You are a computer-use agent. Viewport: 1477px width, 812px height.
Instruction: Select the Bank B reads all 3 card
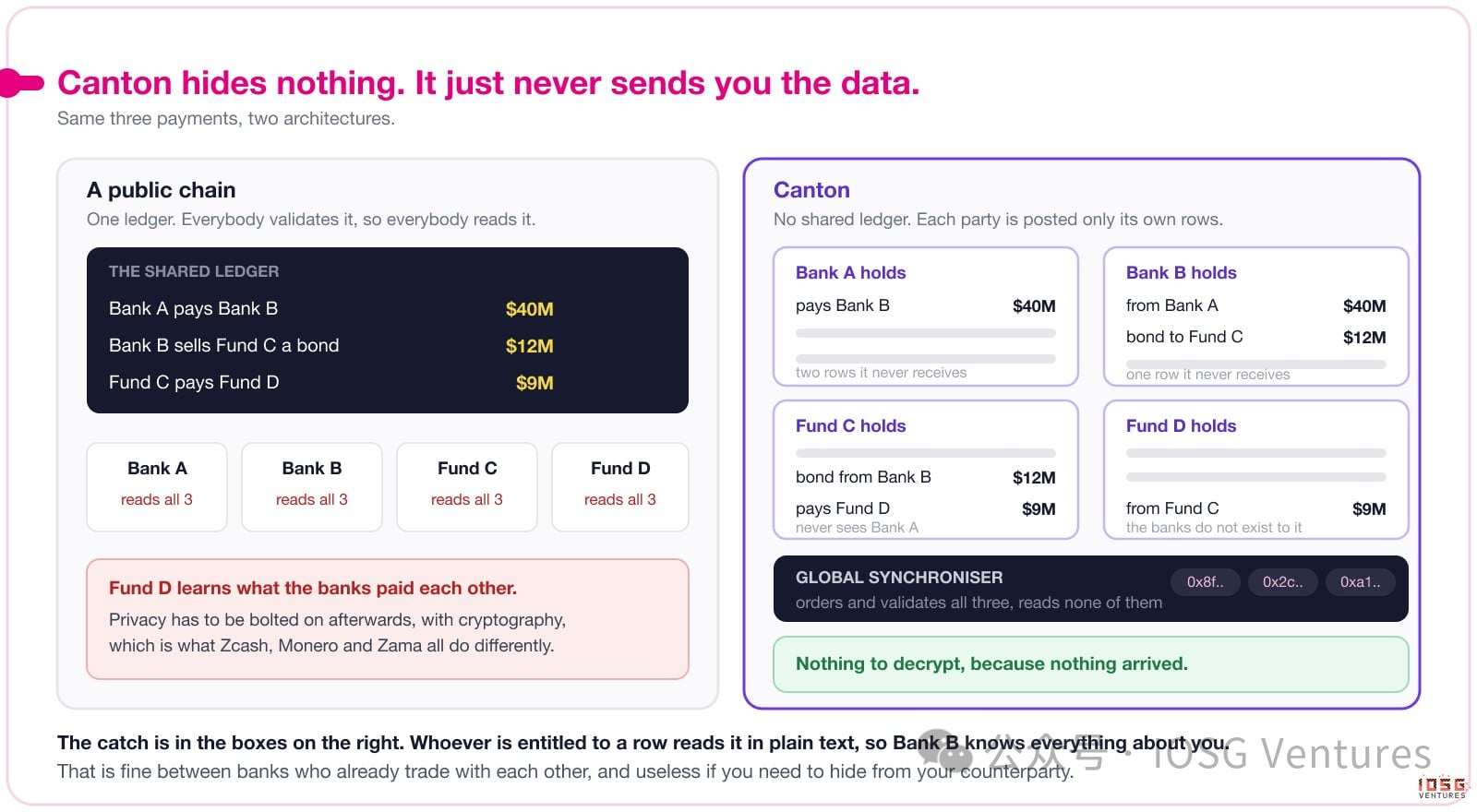tap(312, 487)
